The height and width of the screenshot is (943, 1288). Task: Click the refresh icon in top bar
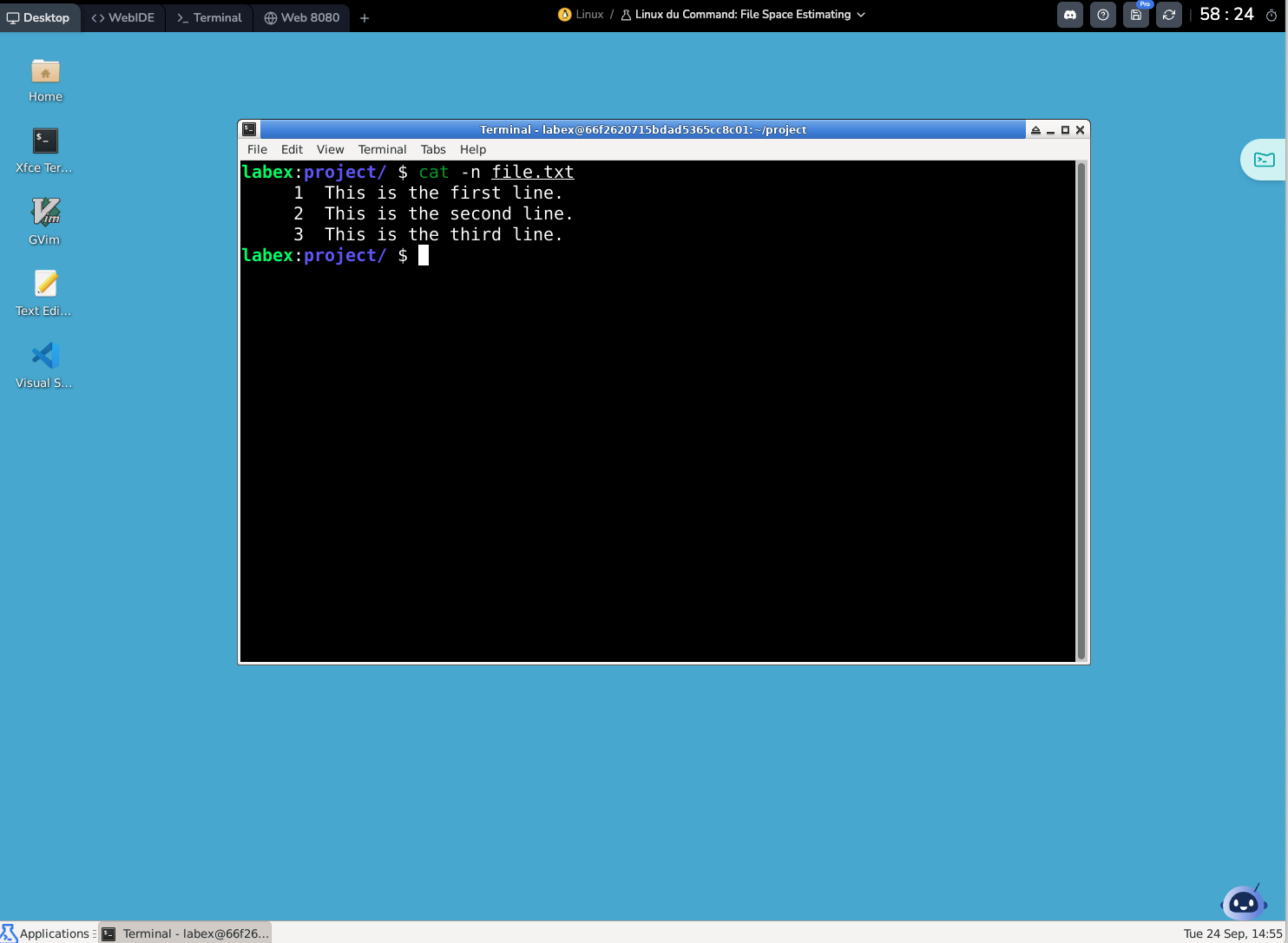point(1169,15)
